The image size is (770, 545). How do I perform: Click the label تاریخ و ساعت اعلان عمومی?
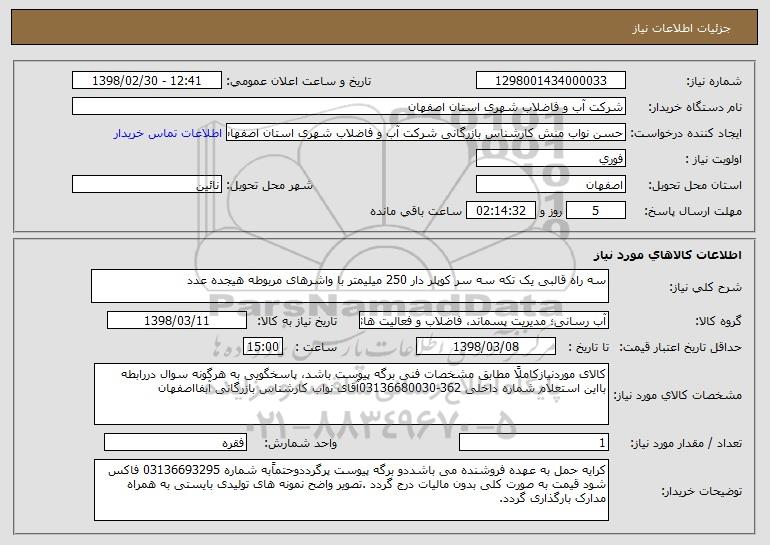[x=299, y=81]
